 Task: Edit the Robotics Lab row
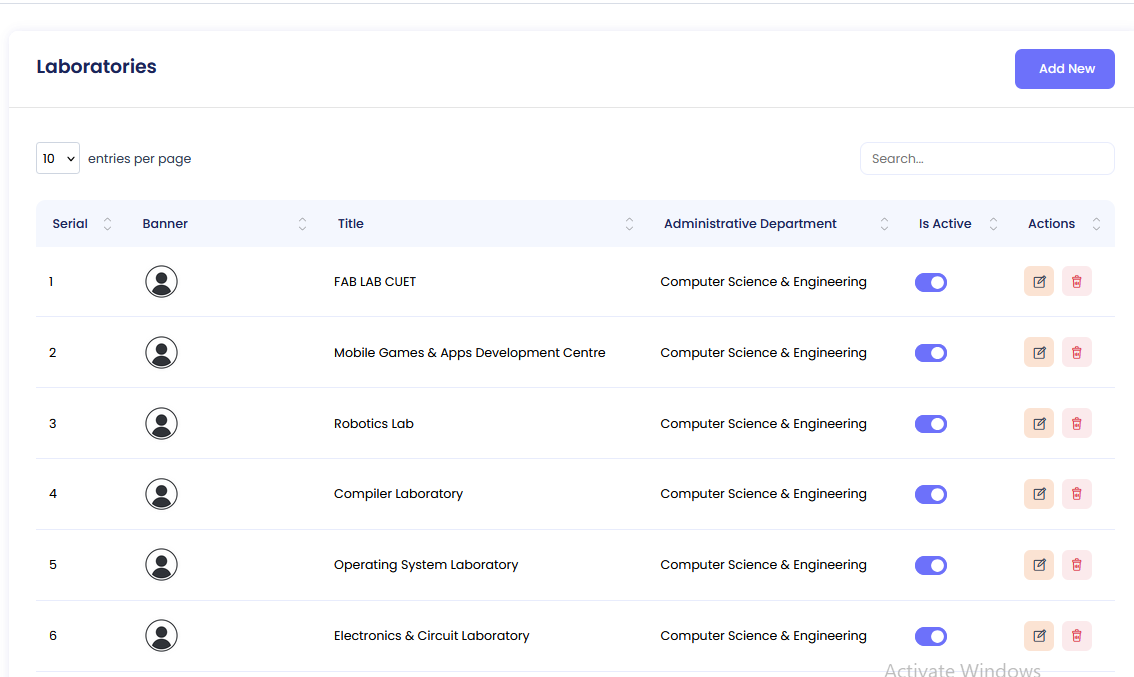click(1039, 423)
